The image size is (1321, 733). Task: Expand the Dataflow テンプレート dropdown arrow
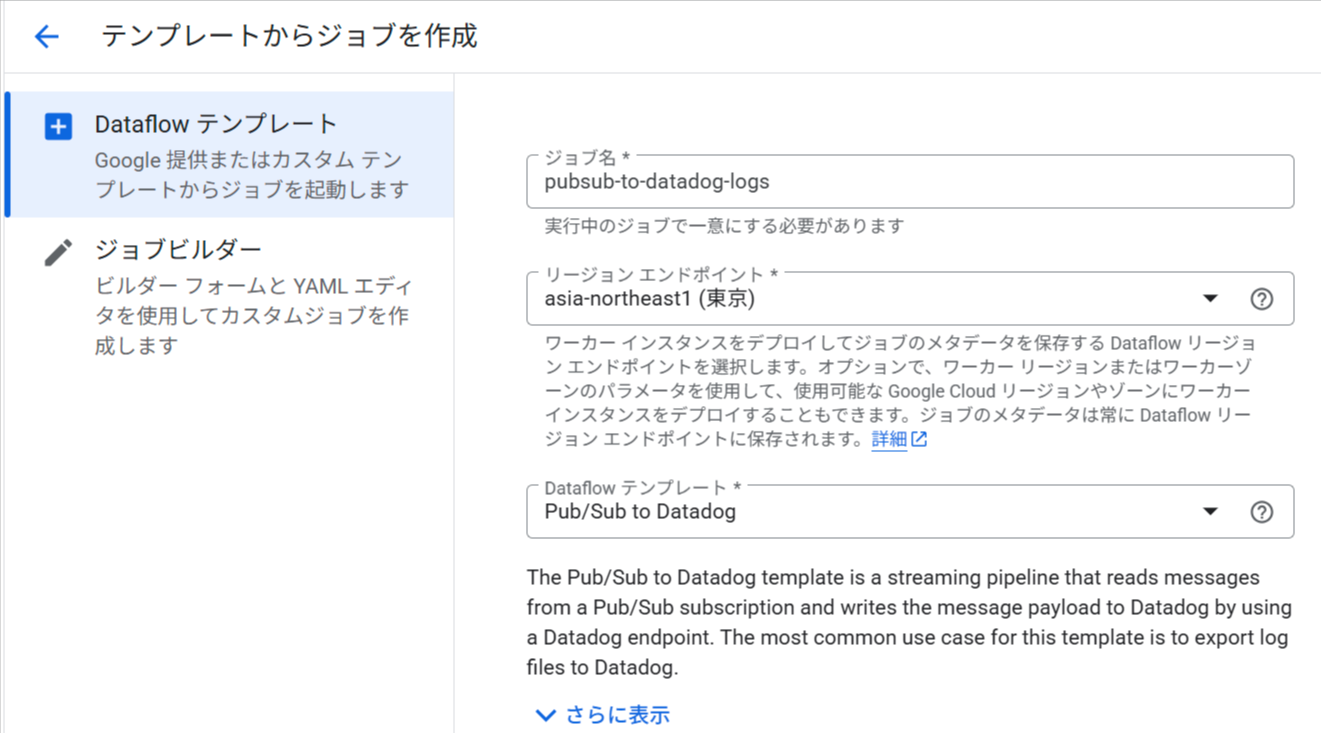(1210, 512)
